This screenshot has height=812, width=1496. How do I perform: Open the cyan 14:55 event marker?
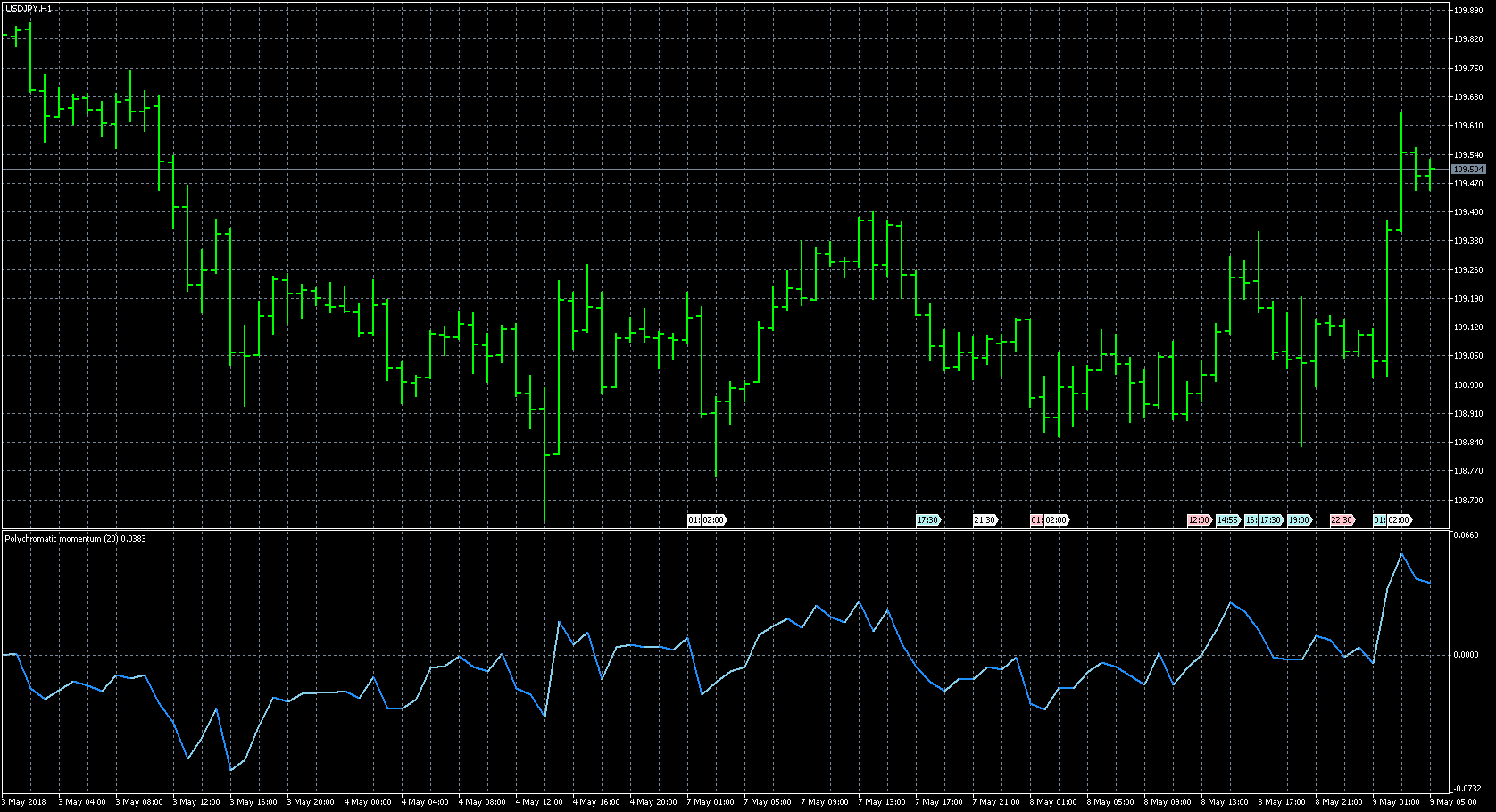(x=1227, y=520)
